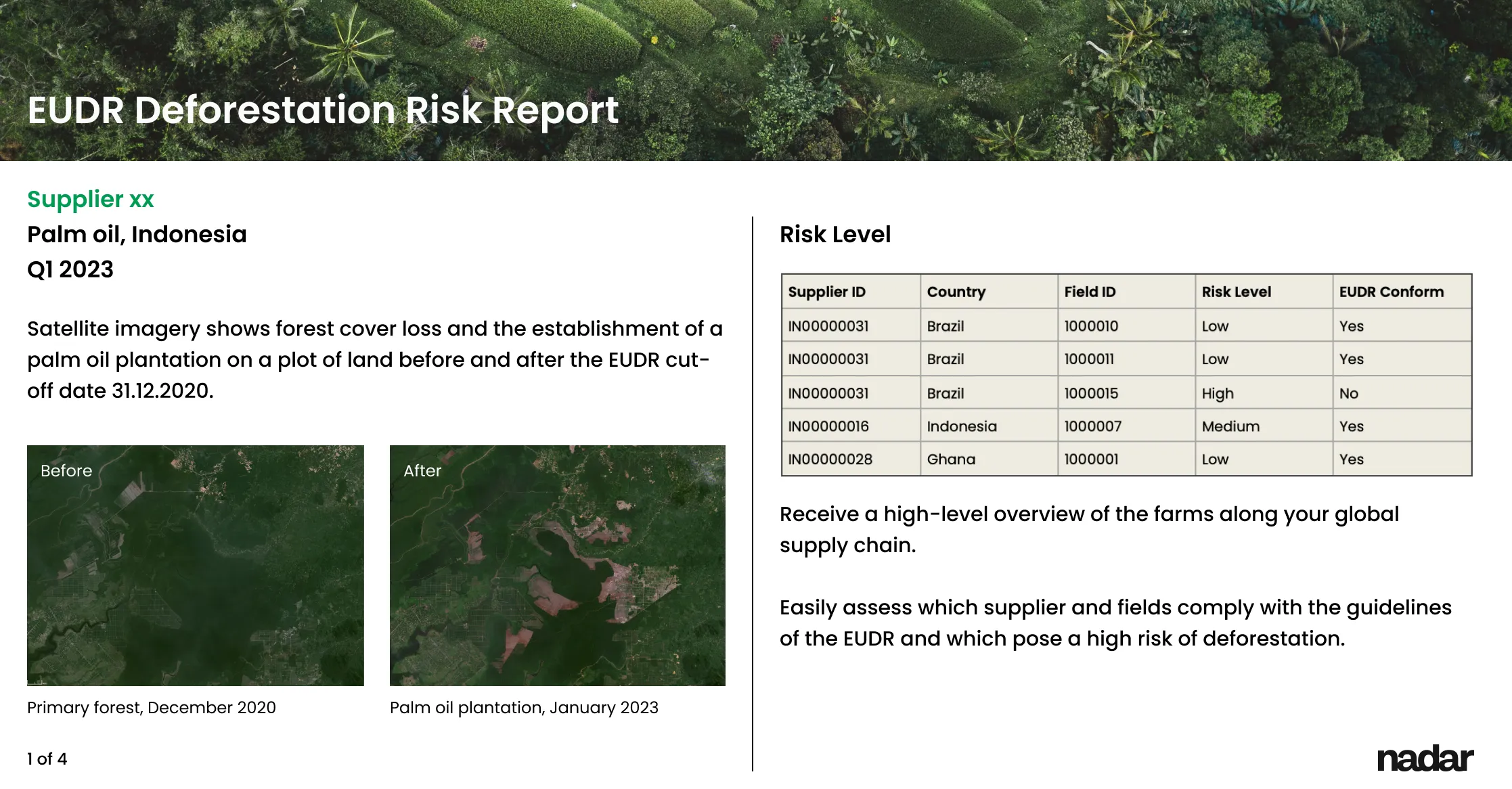This screenshot has height=789, width=1512.
Task: Select the Supplier ID column header
Action: [826, 292]
